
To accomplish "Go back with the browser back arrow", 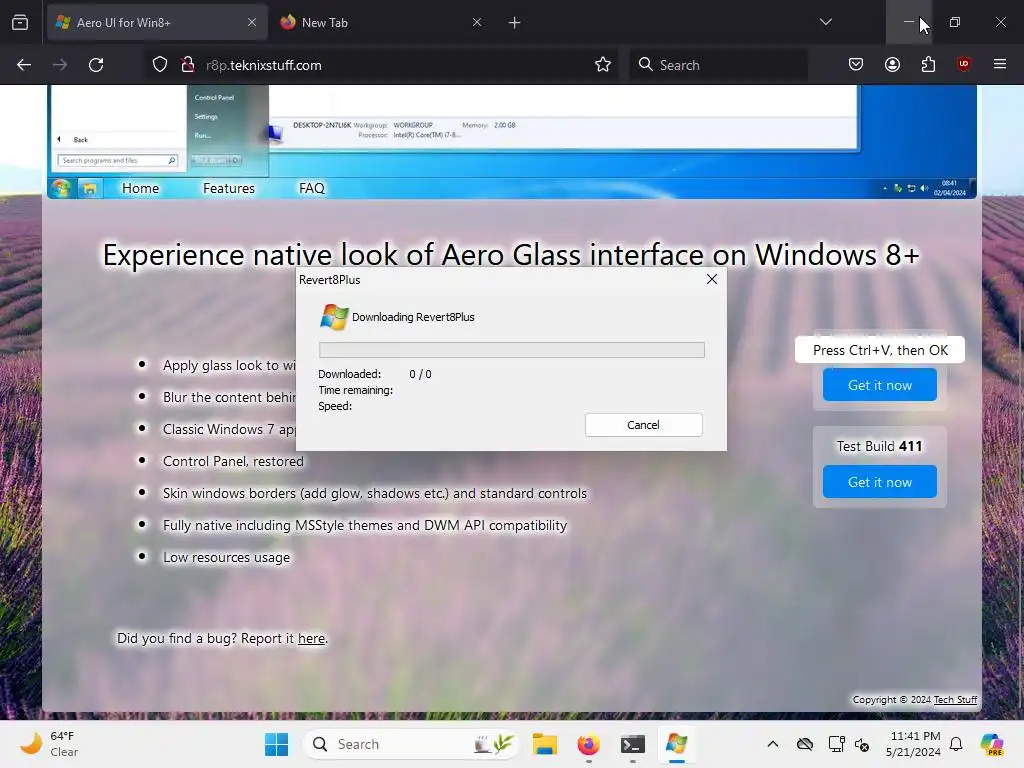I will coord(24,65).
